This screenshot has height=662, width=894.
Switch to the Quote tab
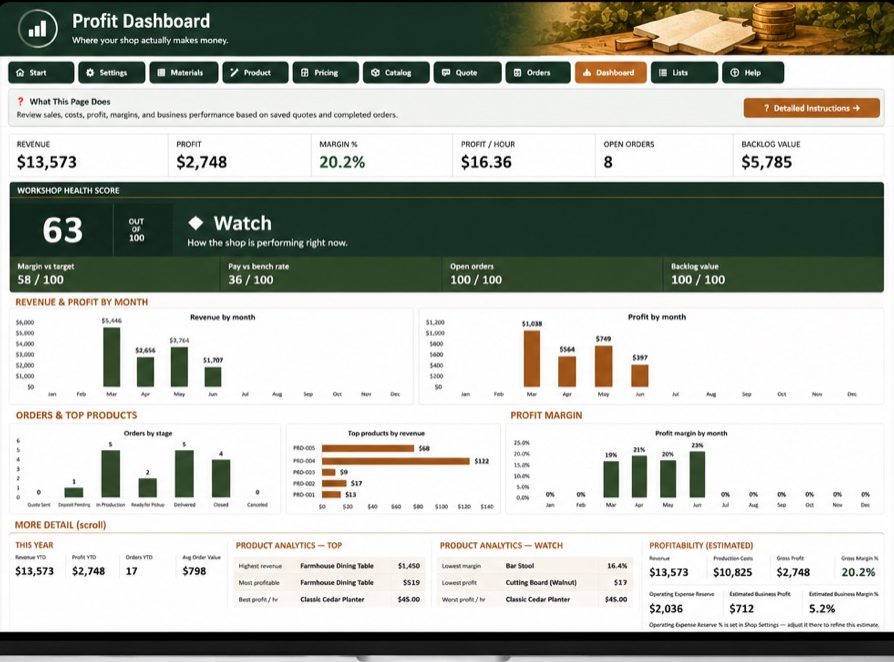468,72
